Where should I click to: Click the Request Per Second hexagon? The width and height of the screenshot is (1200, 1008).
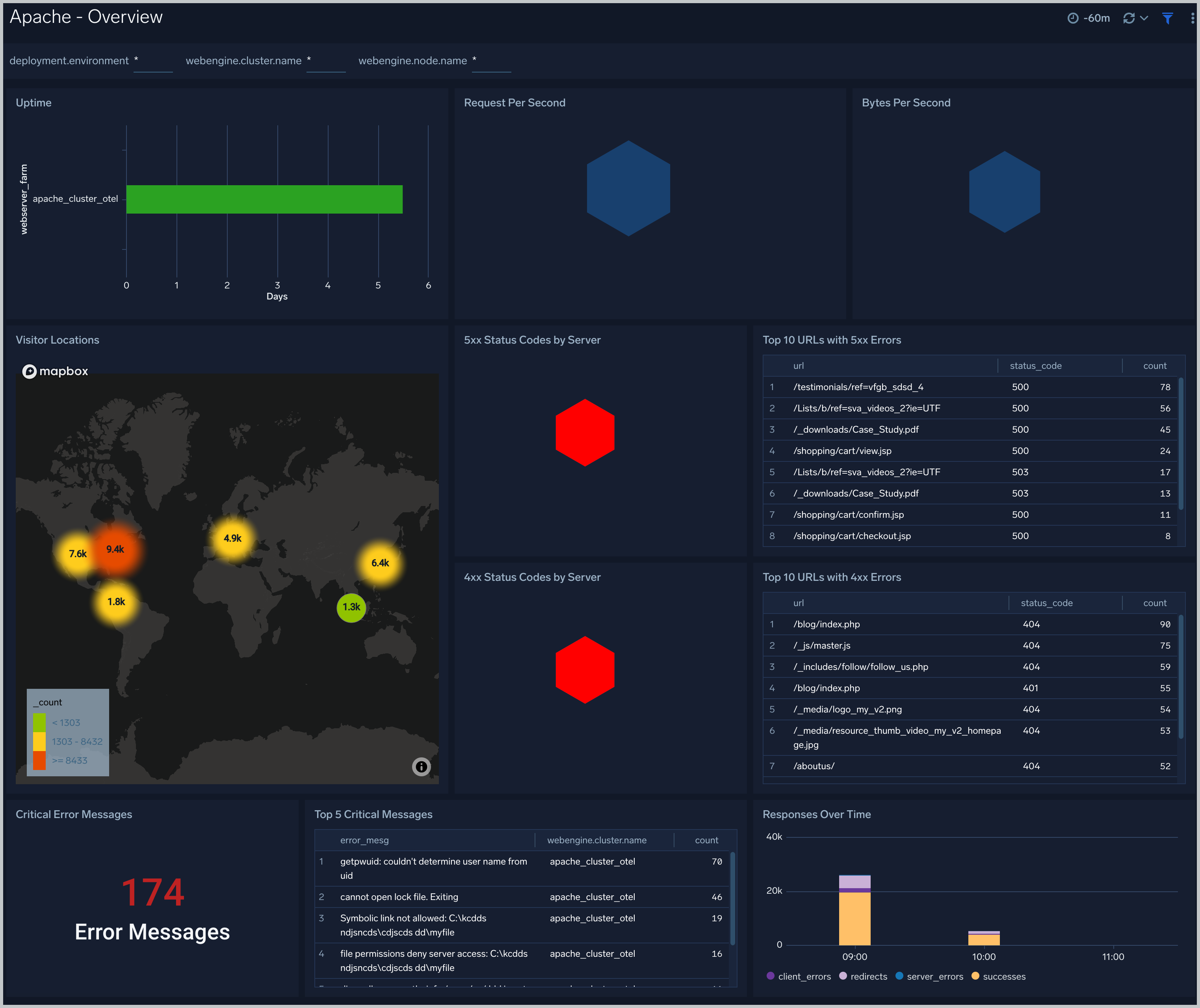(629, 189)
